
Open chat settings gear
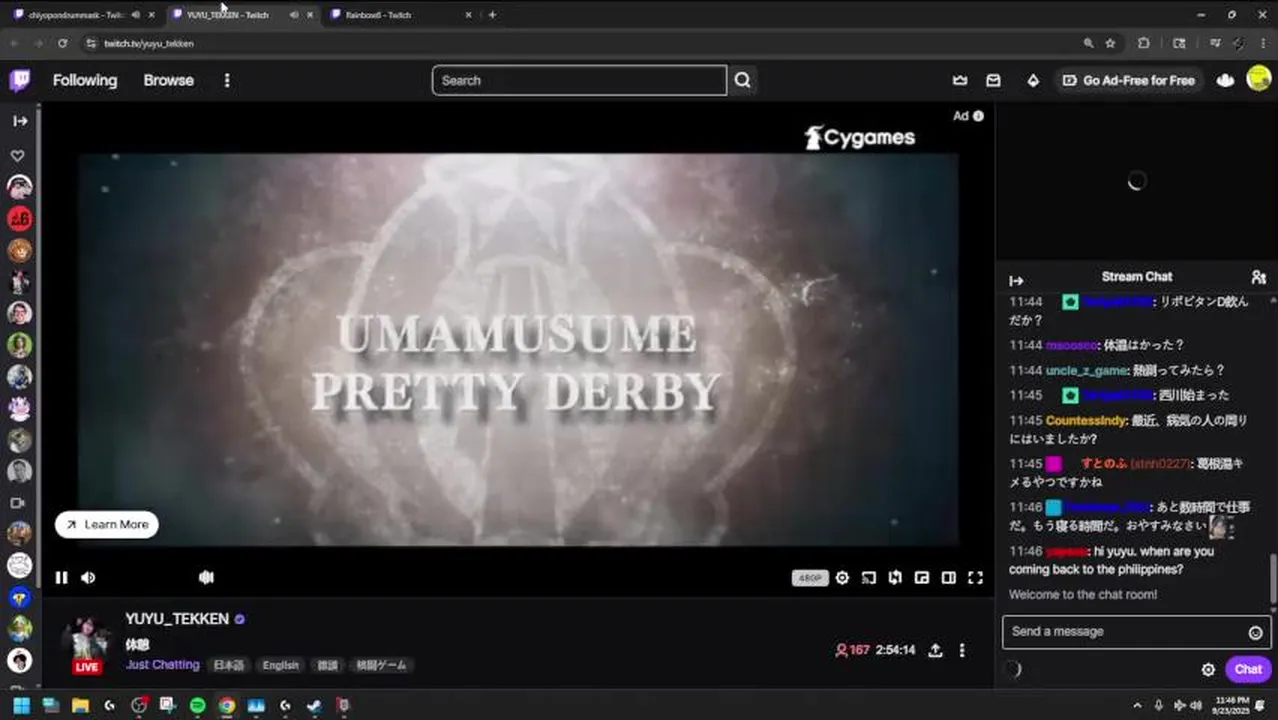[1208, 669]
